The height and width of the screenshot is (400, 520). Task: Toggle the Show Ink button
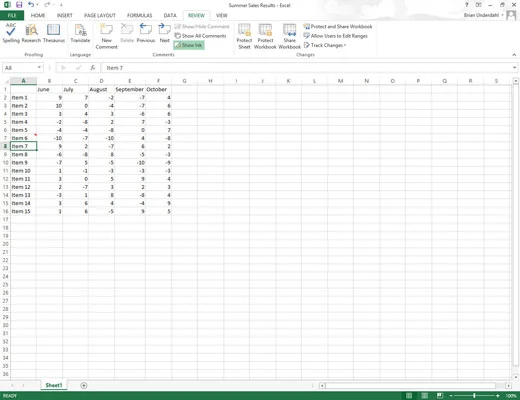(x=189, y=45)
